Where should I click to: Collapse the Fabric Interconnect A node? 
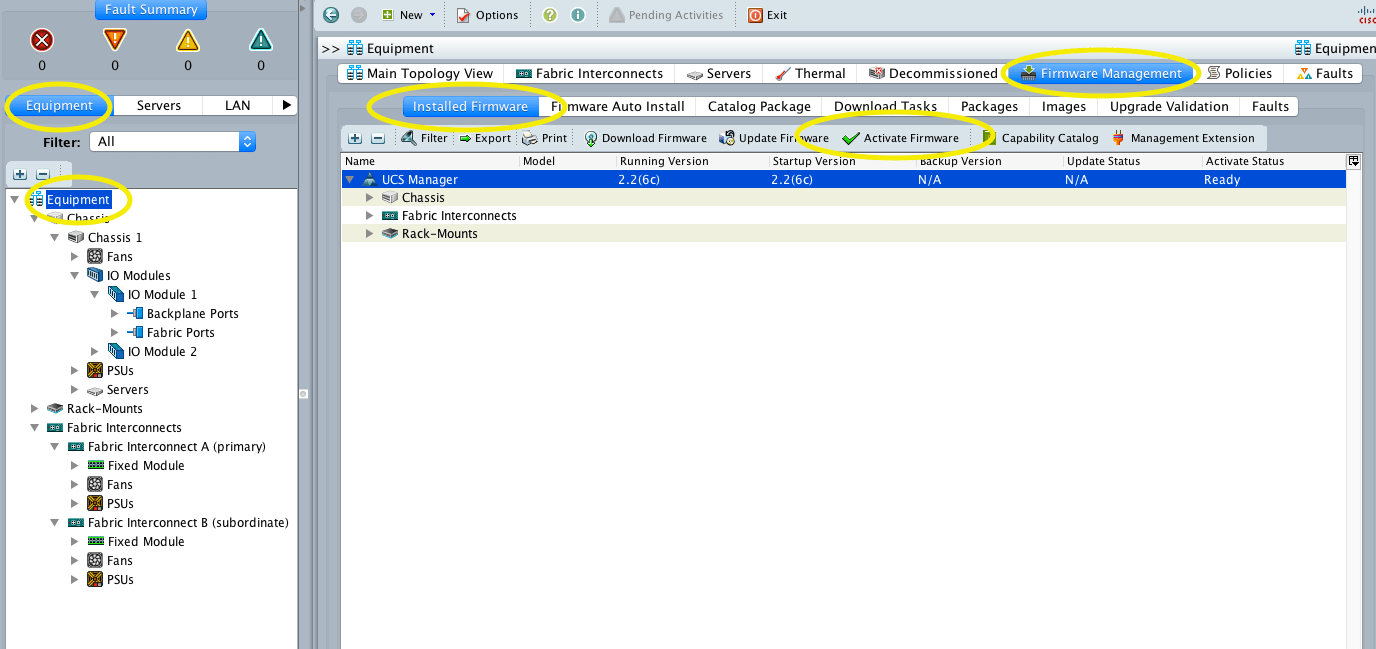[x=55, y=447]
